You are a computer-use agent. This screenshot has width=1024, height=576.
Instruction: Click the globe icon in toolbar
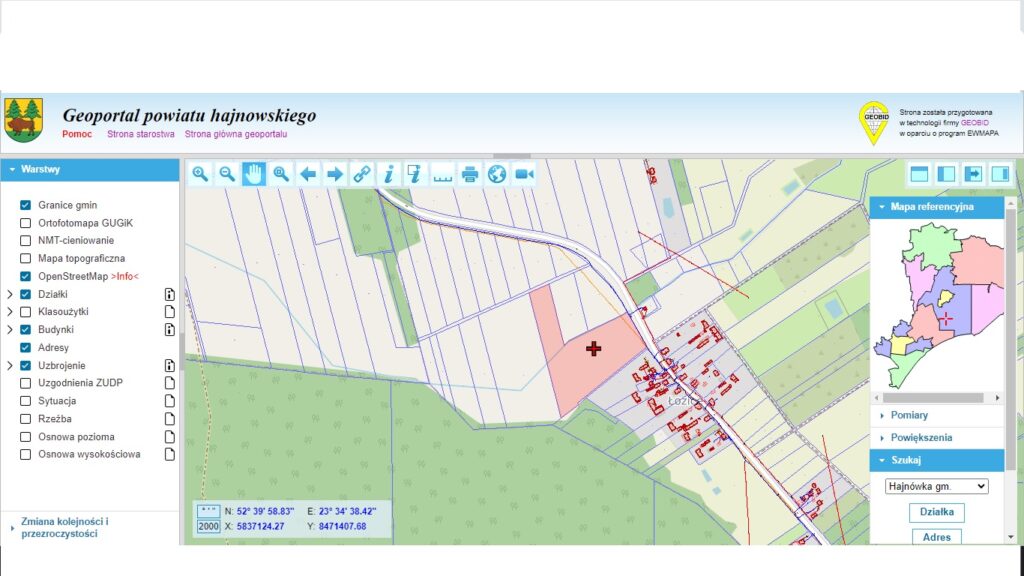(497, 174)
